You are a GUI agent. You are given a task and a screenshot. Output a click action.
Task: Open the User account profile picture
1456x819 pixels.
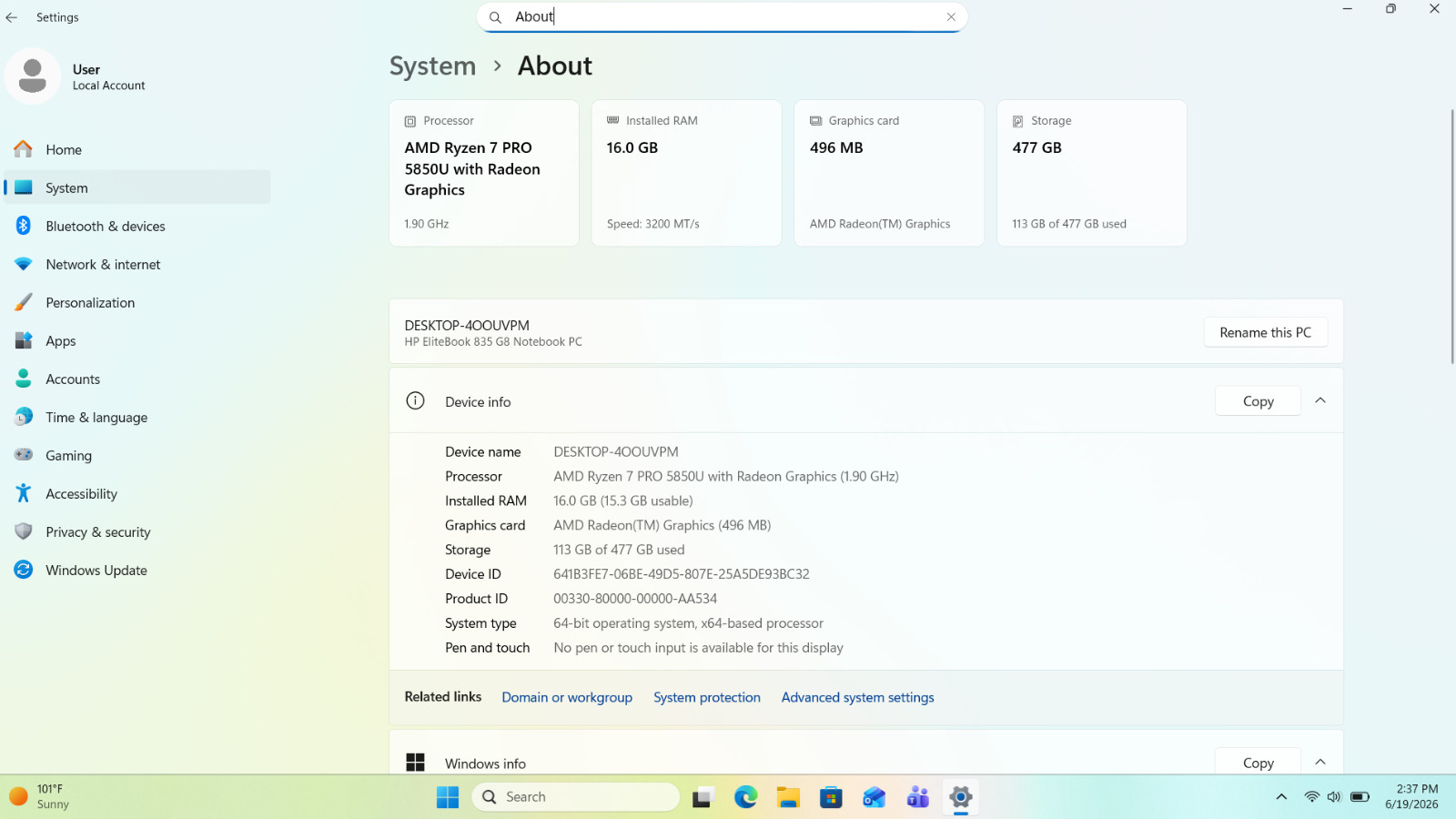tap(33, 76)
